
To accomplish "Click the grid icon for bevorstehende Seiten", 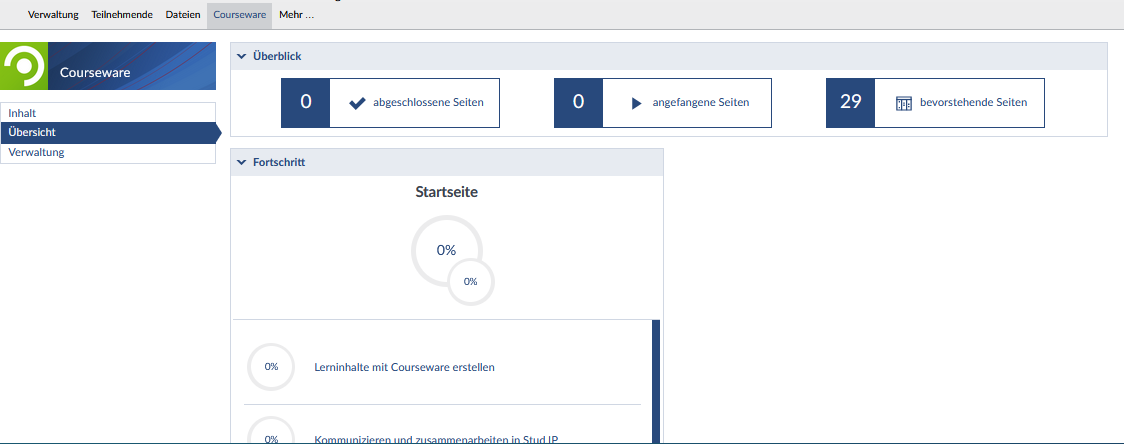I will (904, 103).
